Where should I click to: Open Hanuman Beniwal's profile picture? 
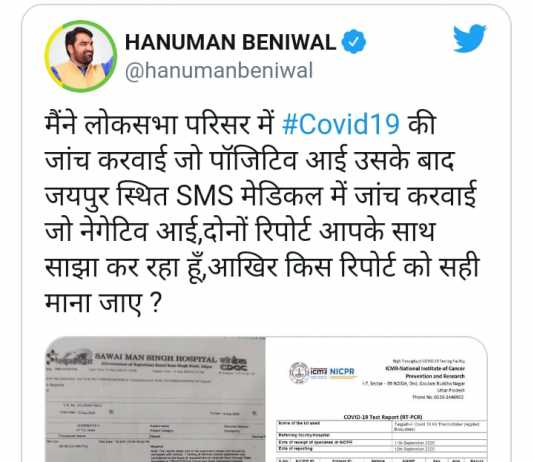tap(80, 56)
